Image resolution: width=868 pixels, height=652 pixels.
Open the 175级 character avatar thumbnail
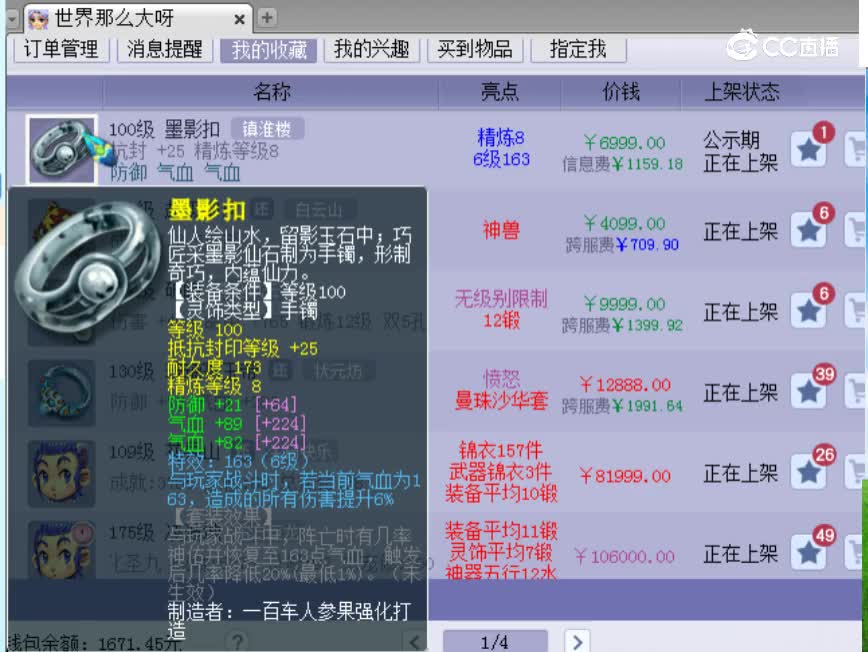point(61,549)
